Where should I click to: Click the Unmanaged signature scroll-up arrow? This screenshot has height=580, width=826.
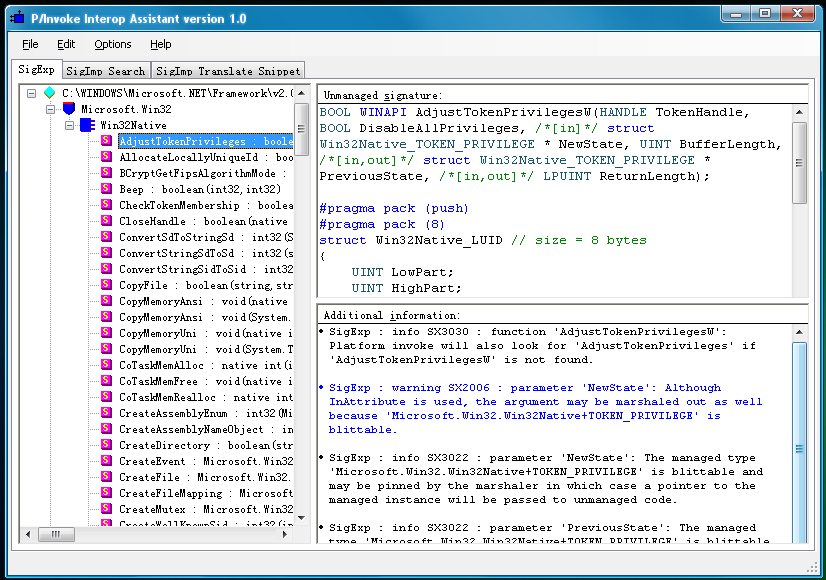(x=799, y=112)
